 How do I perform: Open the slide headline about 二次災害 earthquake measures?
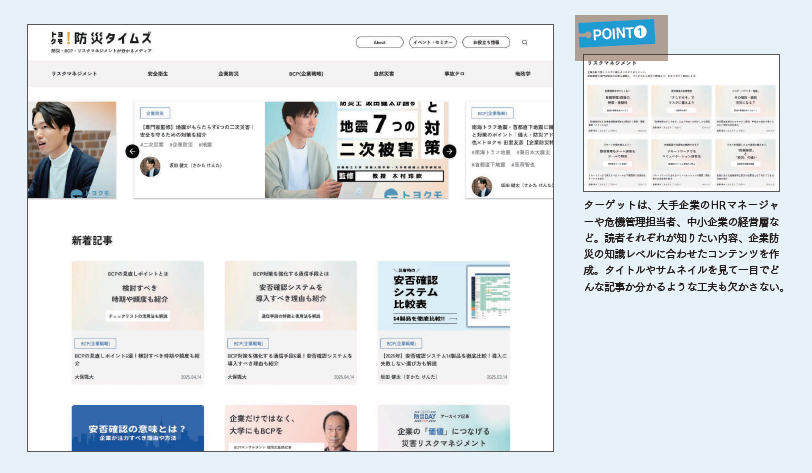[x=197, y=131]
